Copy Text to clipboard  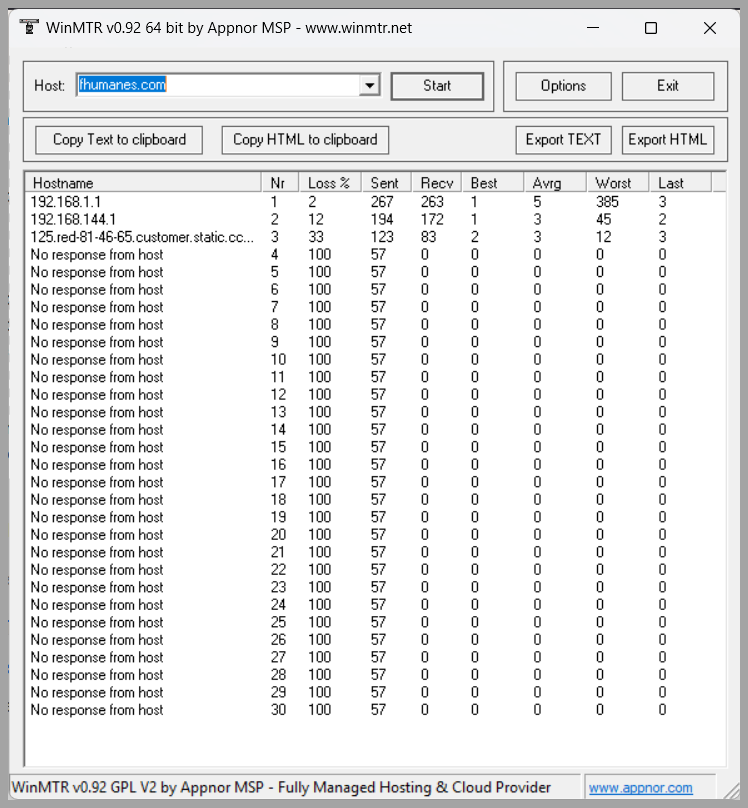(x=119, y=140)
